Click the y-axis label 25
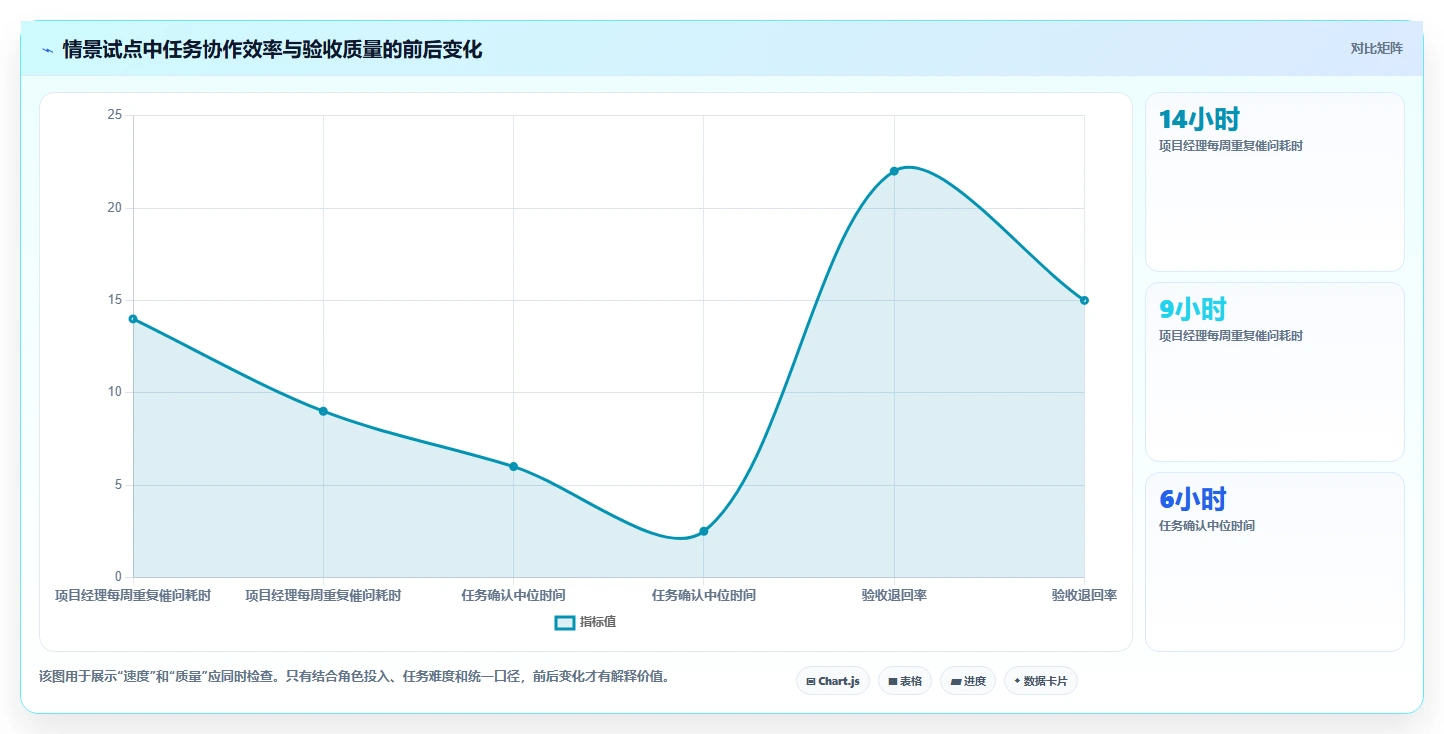This screenshot has height=734, width=1444. click(115, 115)
